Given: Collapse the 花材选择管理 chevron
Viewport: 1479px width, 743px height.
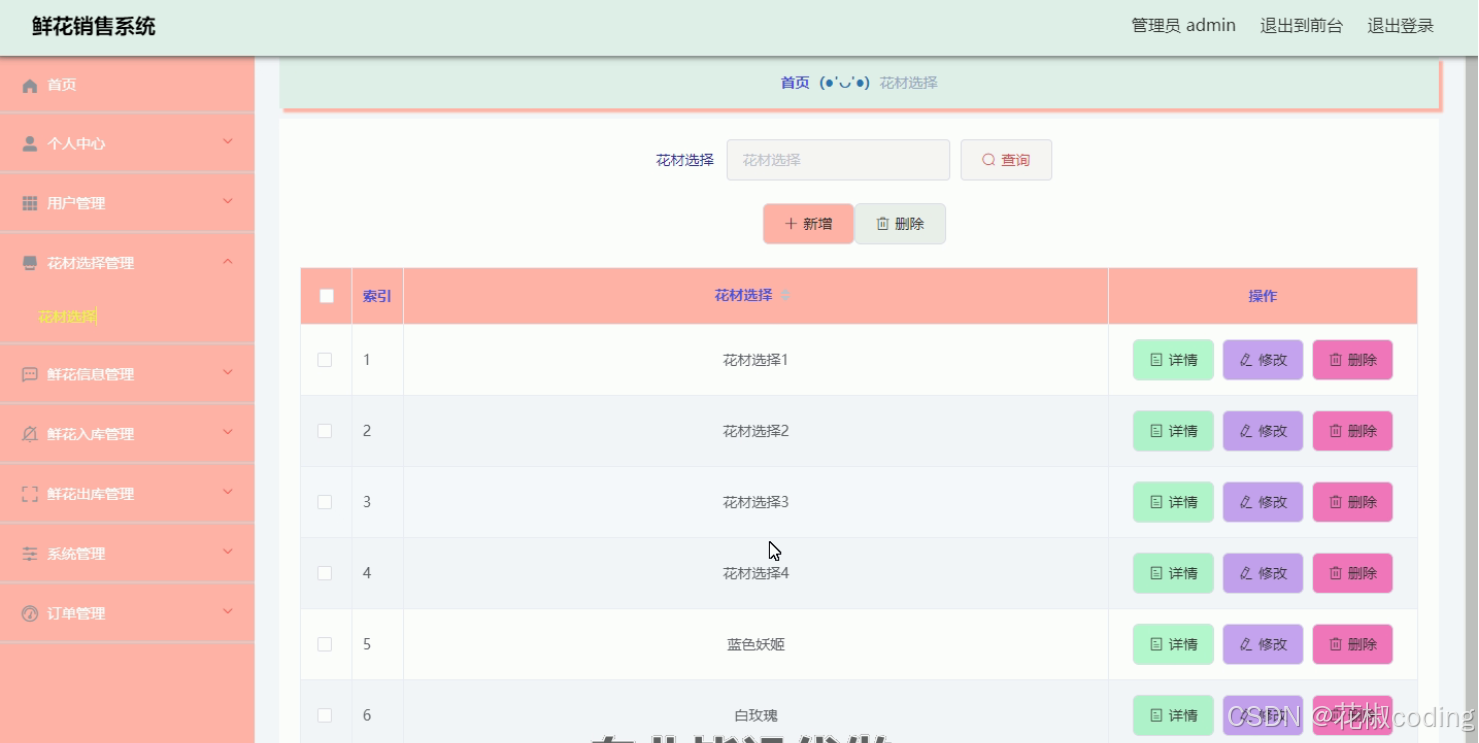Looking at the screenshot, I should pyautogui.click(x=227, y=262).
